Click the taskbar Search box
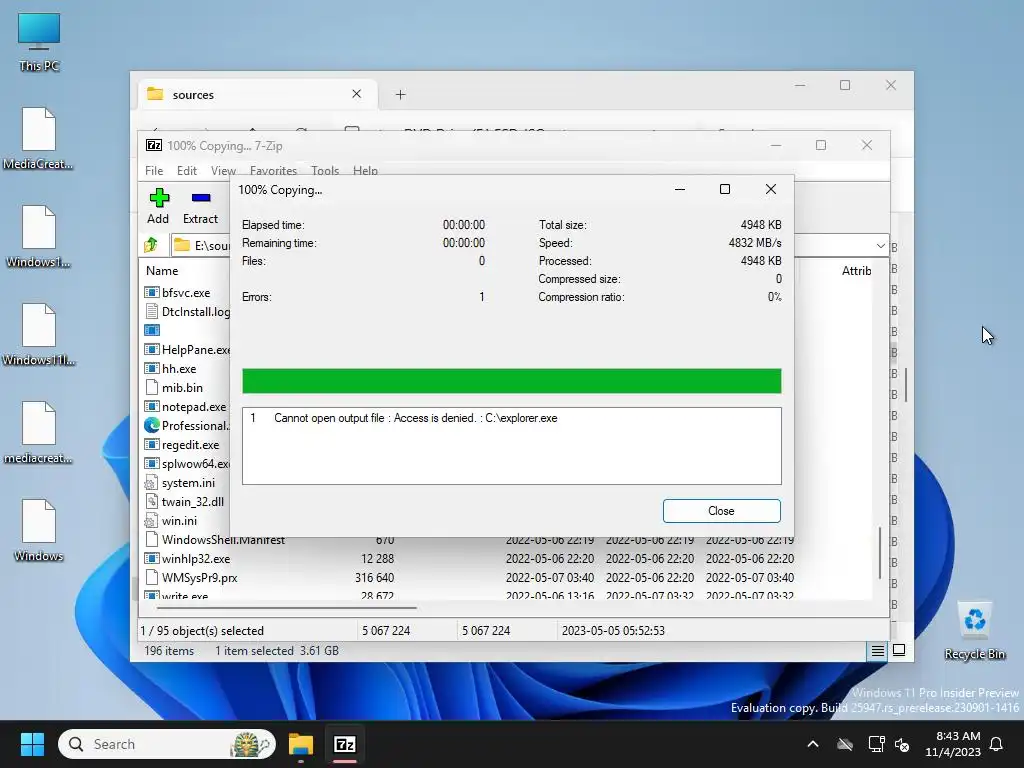 point(167,744)
